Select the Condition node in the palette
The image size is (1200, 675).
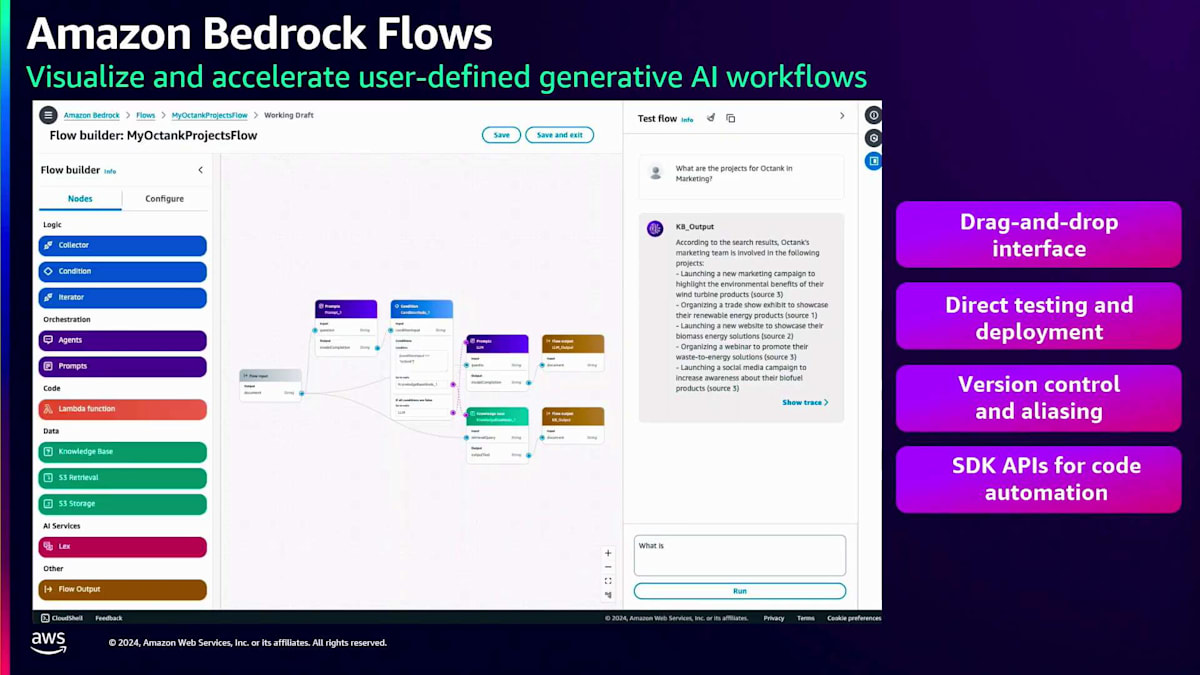[x=123, y=272]
